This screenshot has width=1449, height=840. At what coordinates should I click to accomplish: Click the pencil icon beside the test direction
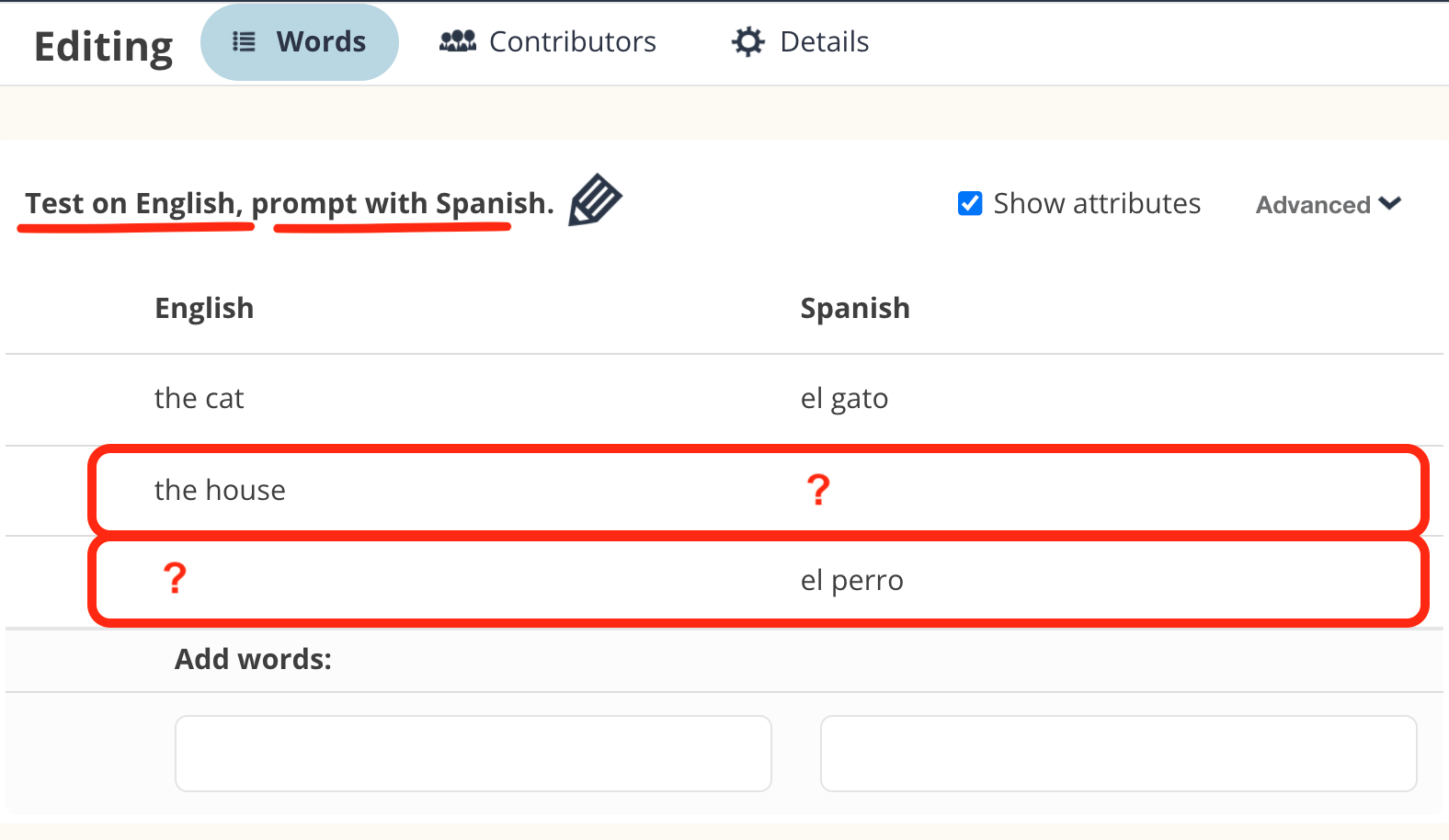pos(595,199)
